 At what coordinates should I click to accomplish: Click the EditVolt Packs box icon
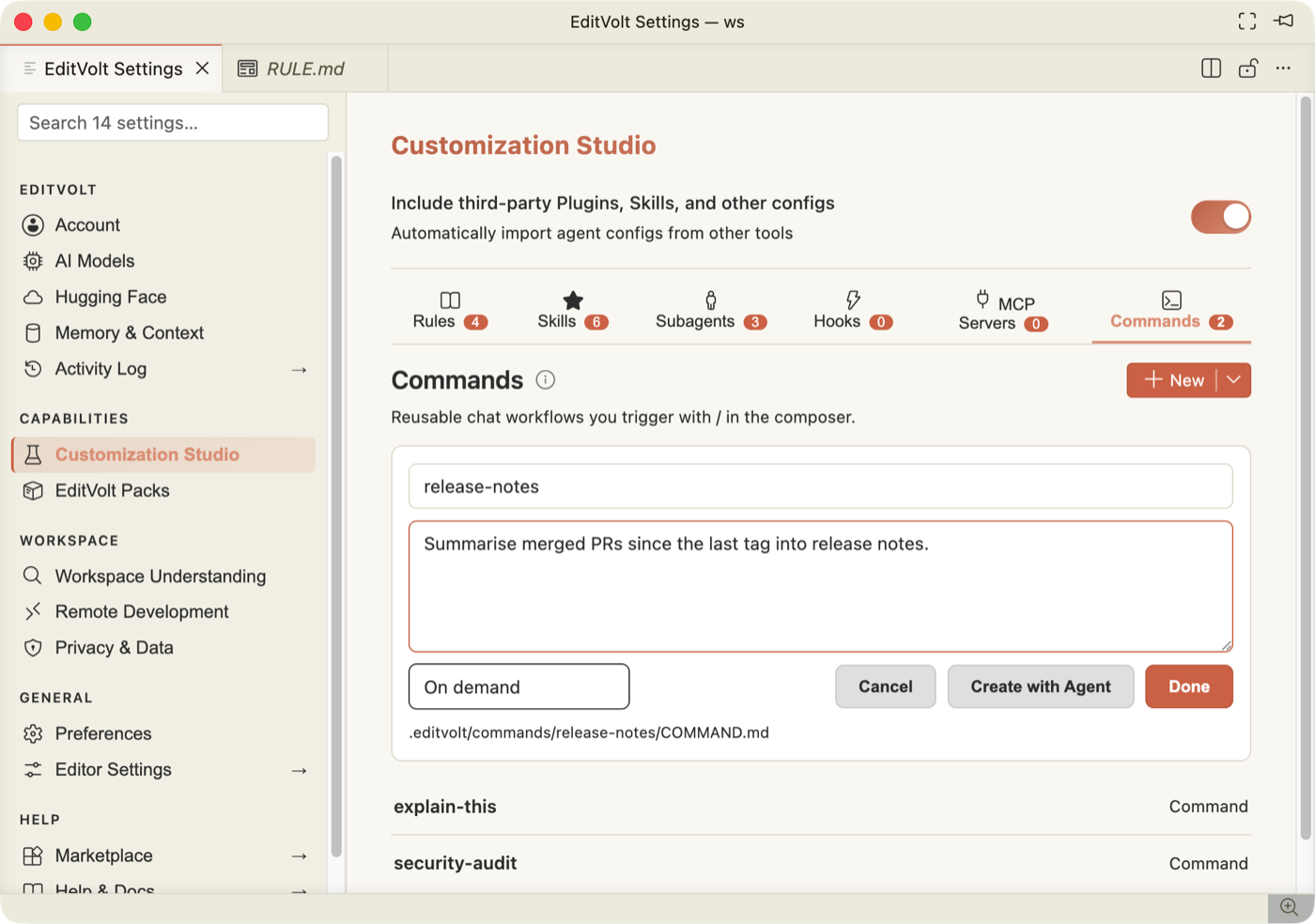tap(33, 491)
